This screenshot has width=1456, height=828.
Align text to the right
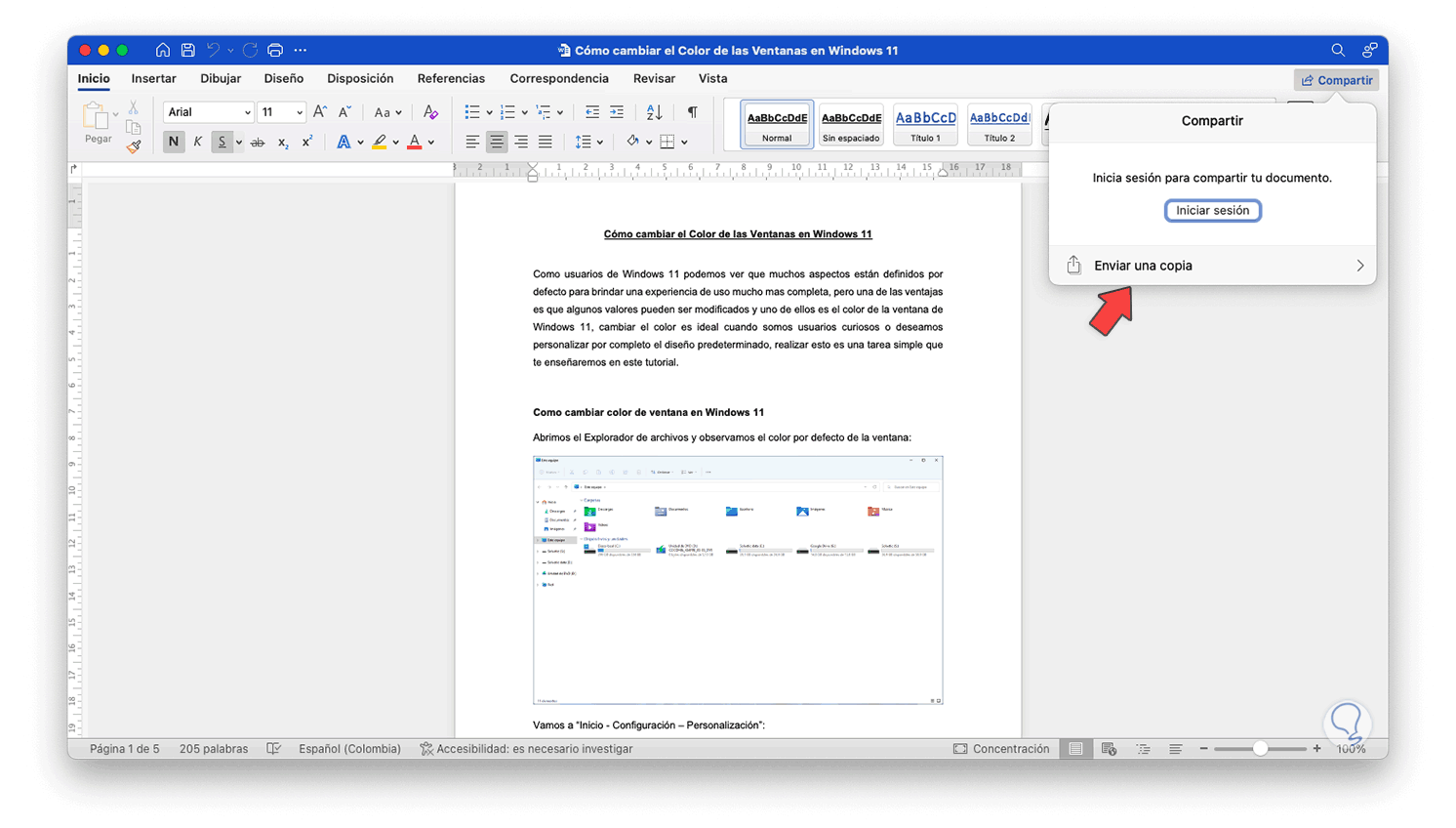(521, 143)
